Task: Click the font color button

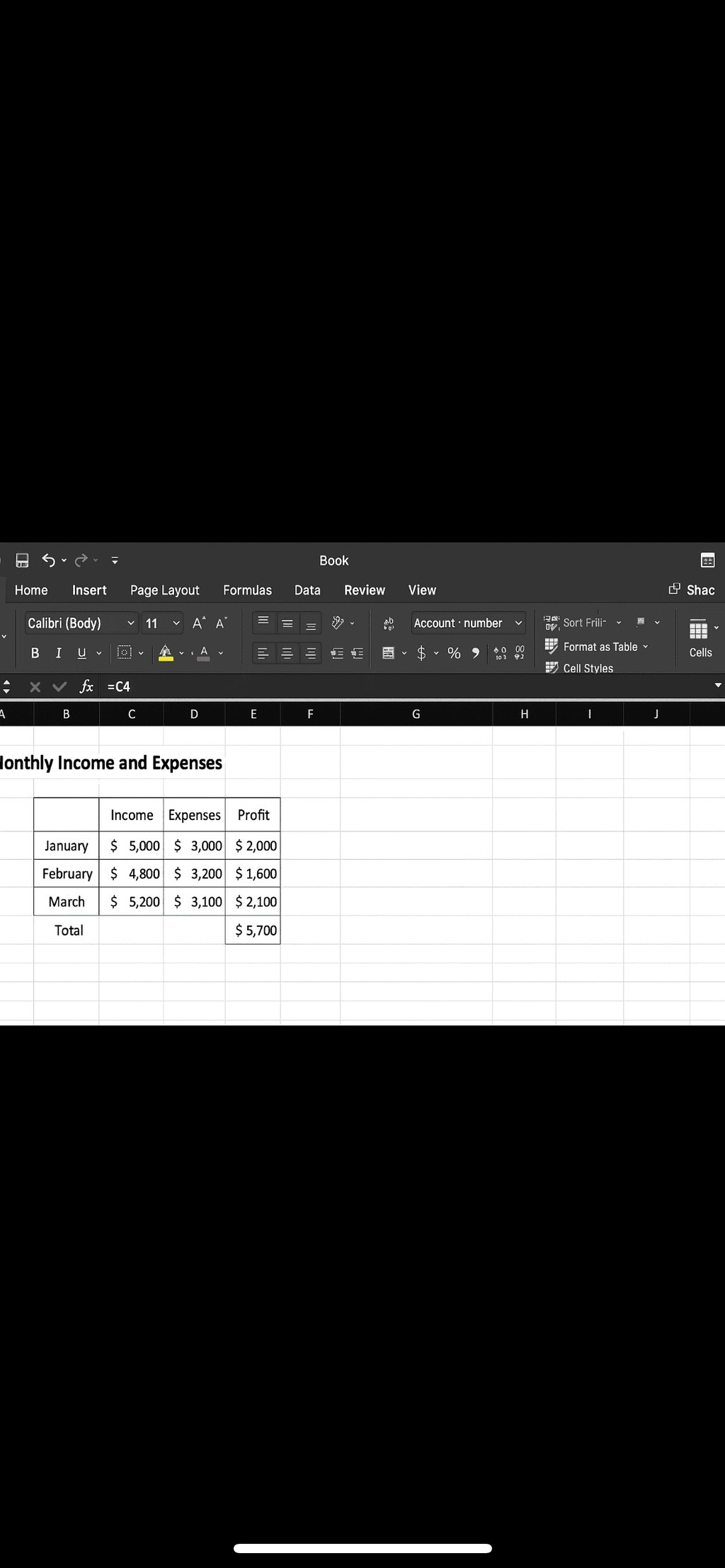Action: coord(204,652)
